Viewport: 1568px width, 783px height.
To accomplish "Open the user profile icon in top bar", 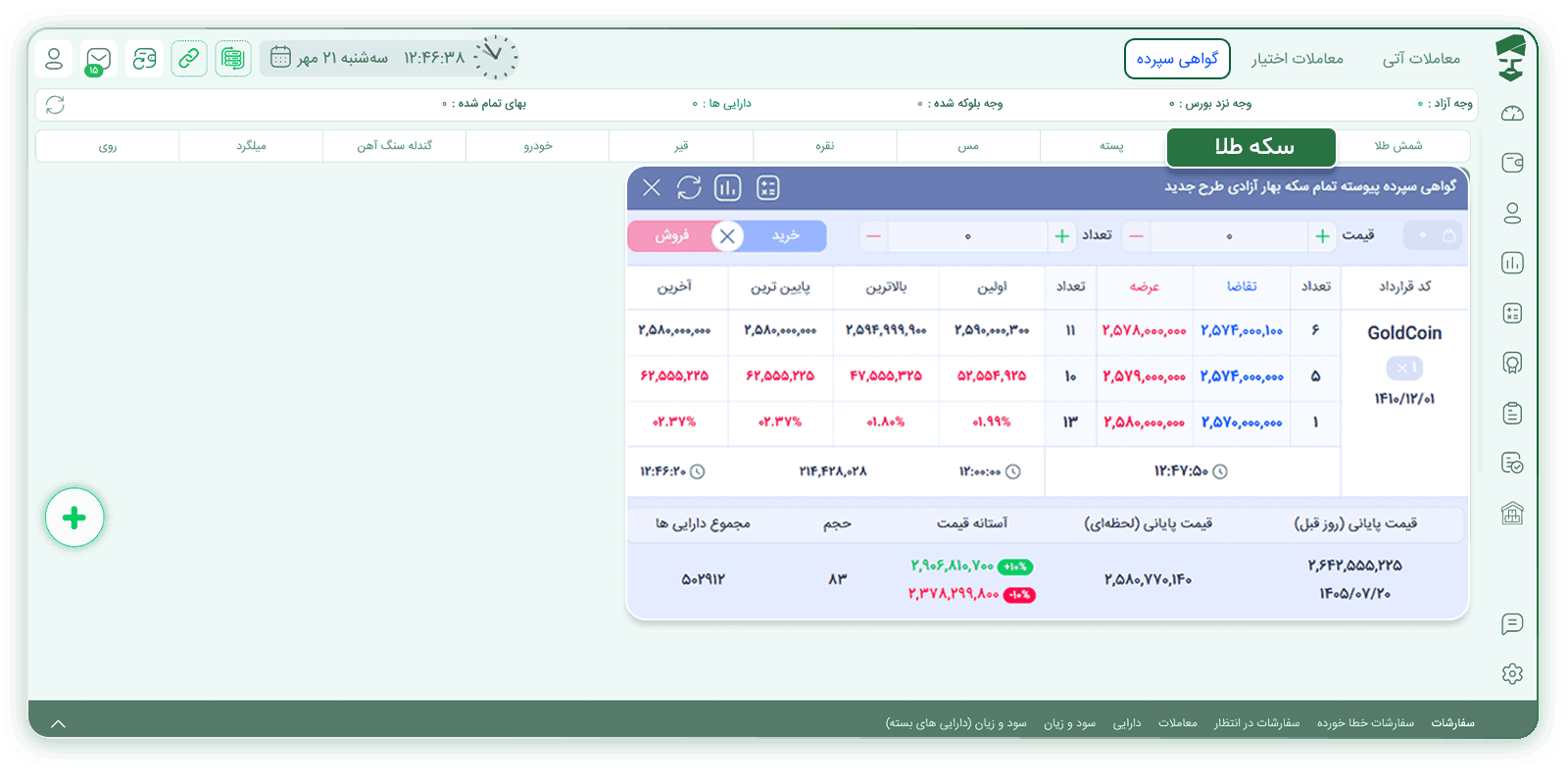I will pyautogui.click(x=54, y=59).
